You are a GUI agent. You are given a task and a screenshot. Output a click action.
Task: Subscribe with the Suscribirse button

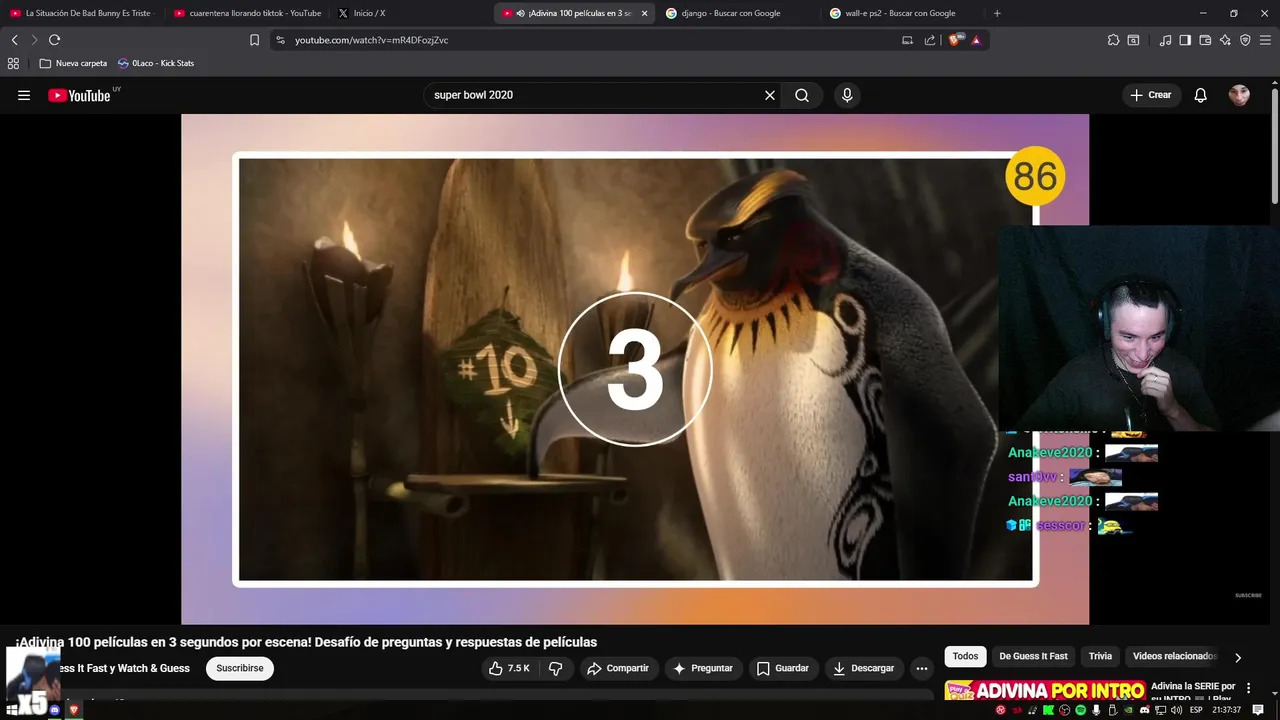coord(240,668)
